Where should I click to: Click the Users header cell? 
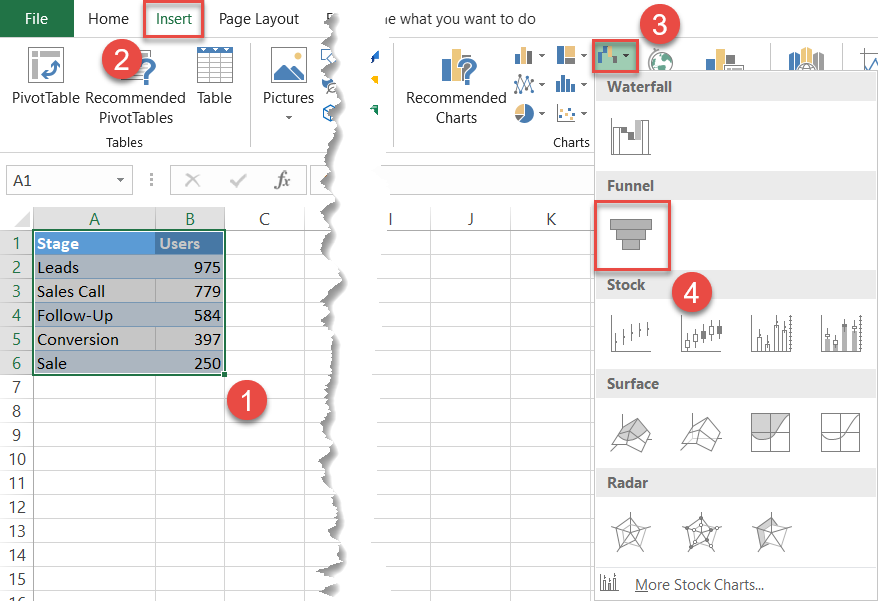point(190,243)
